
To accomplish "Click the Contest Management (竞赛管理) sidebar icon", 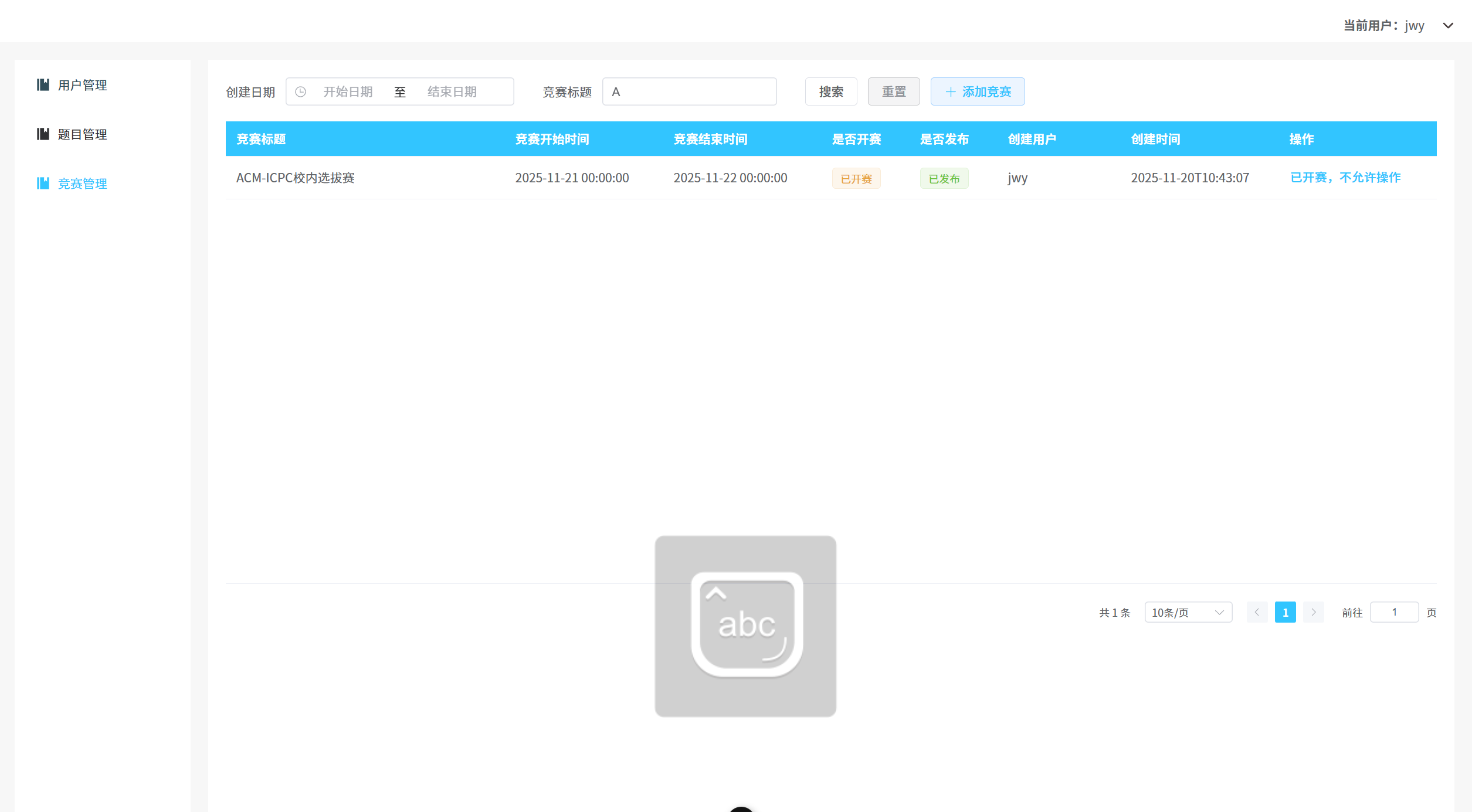I will click(x=43, y=184).
